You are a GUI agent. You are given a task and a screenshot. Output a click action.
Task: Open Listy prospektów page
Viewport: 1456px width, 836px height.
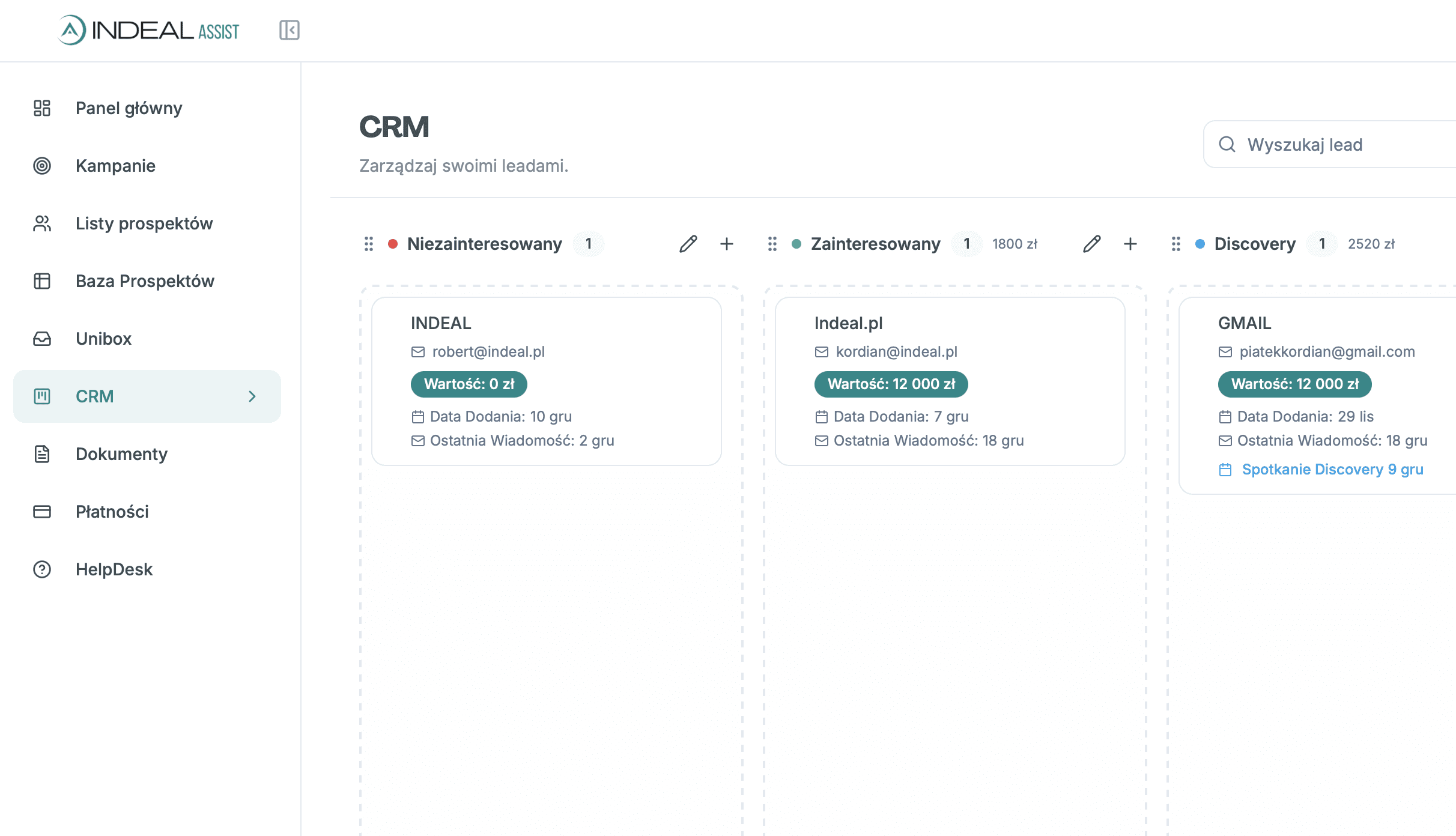coord(144,223)
